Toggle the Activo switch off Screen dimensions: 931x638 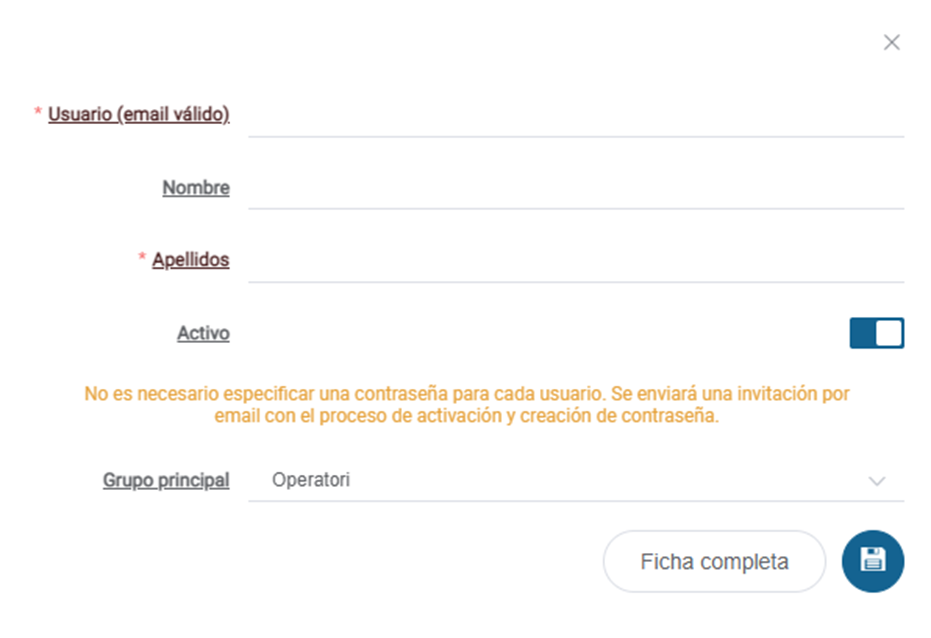877,333
